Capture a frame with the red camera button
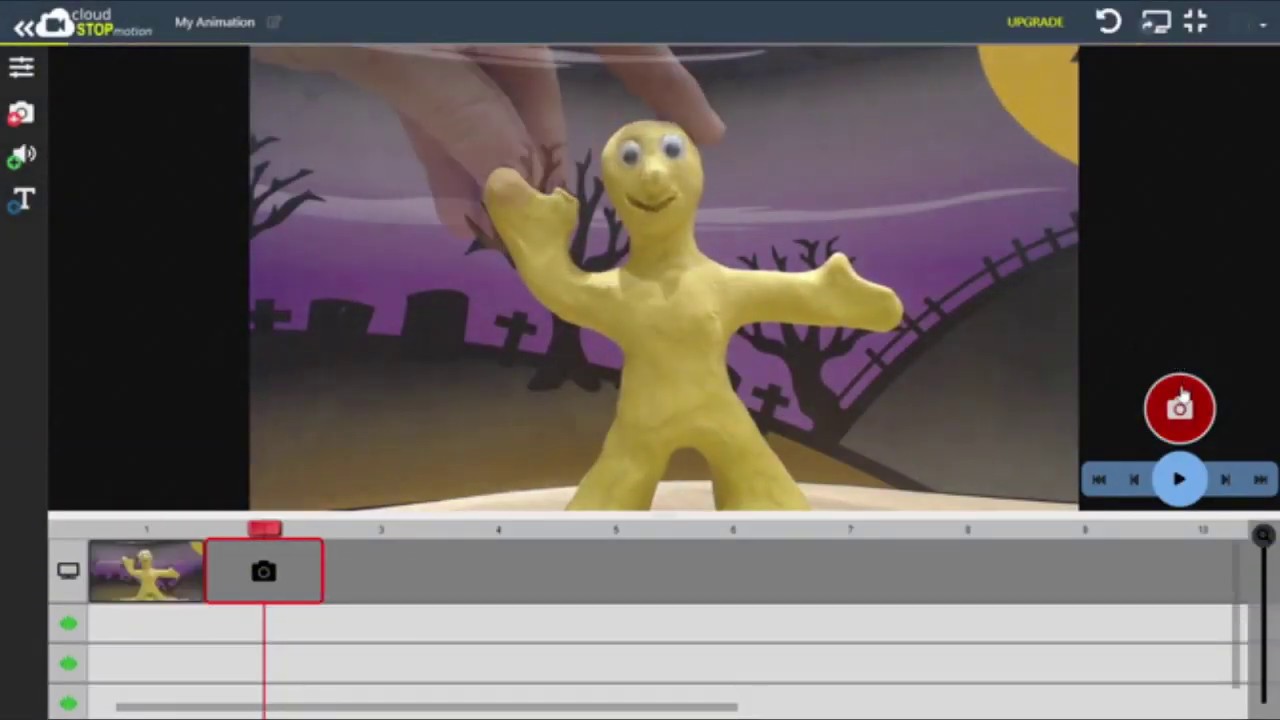Viewport: 1280px width, 720px height. 1180,408
